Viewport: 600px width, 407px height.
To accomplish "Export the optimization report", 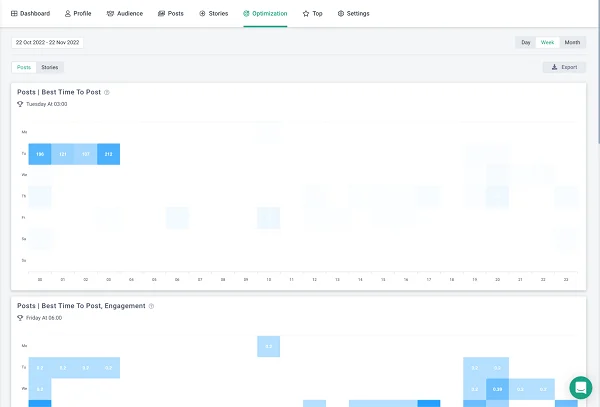I will [564, 67].
